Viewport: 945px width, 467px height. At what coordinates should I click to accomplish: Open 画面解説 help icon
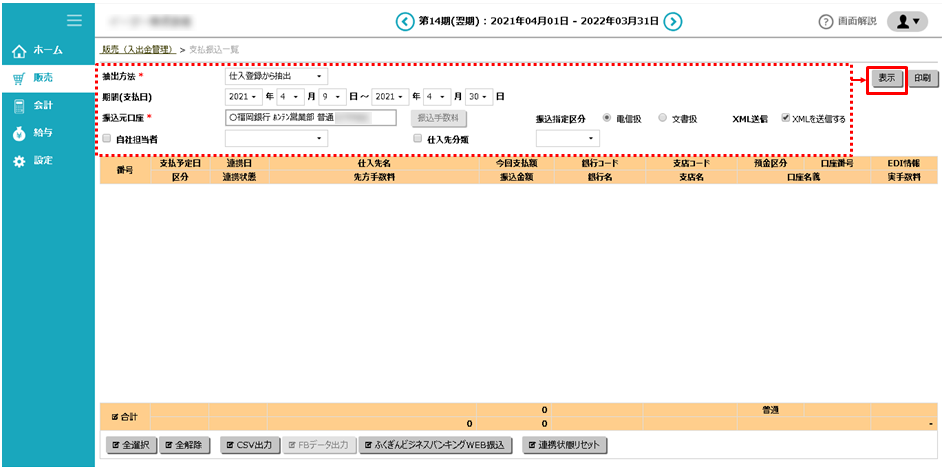tap(826, 22)
